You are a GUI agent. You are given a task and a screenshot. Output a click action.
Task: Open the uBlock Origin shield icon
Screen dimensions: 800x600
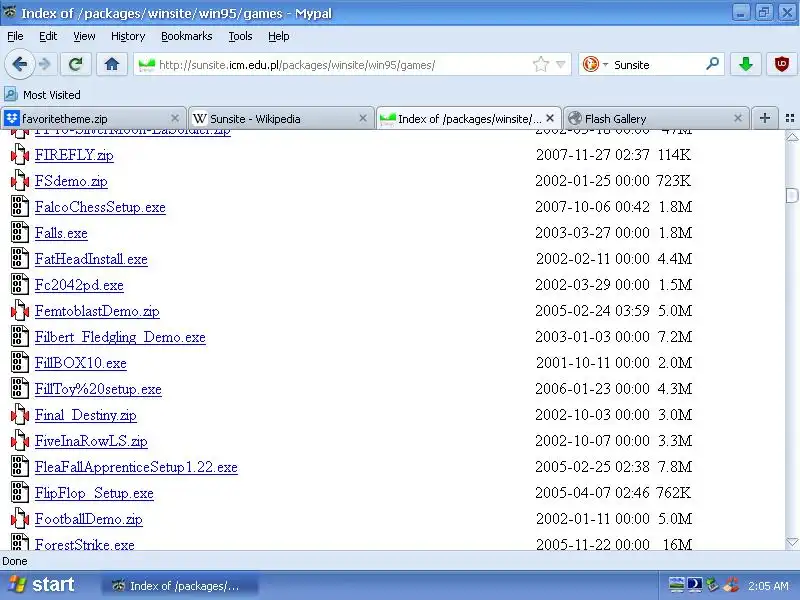coord(782,64)
